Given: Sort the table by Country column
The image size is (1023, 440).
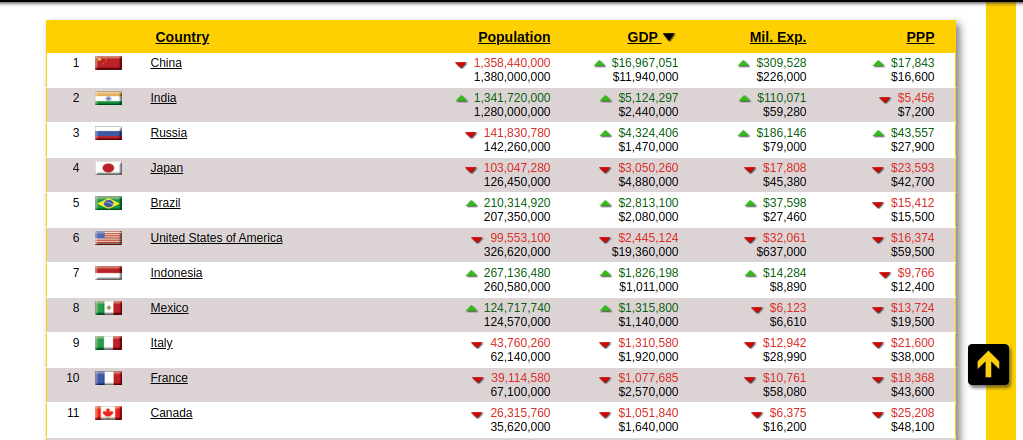Looking at the screenshot, I should (x=182, y=37).
